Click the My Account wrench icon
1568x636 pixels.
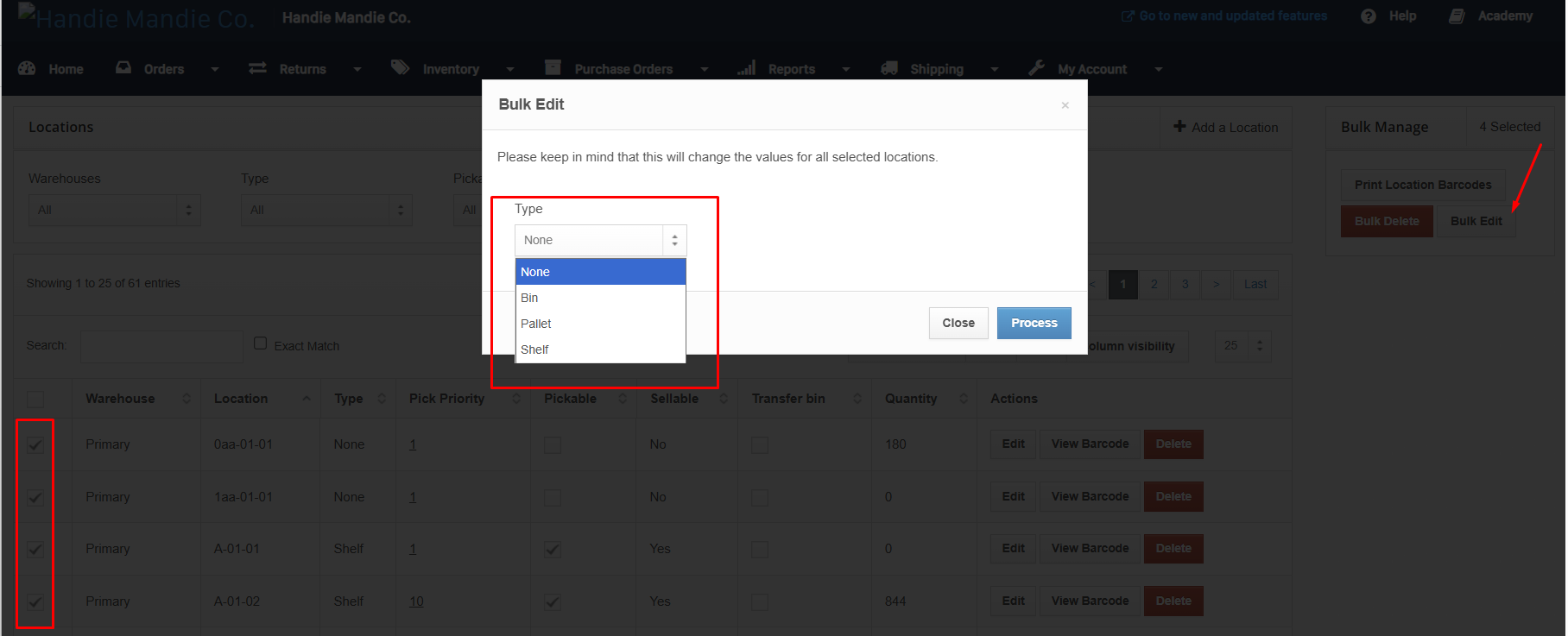pyautogui.click(x=1037, y=68)
